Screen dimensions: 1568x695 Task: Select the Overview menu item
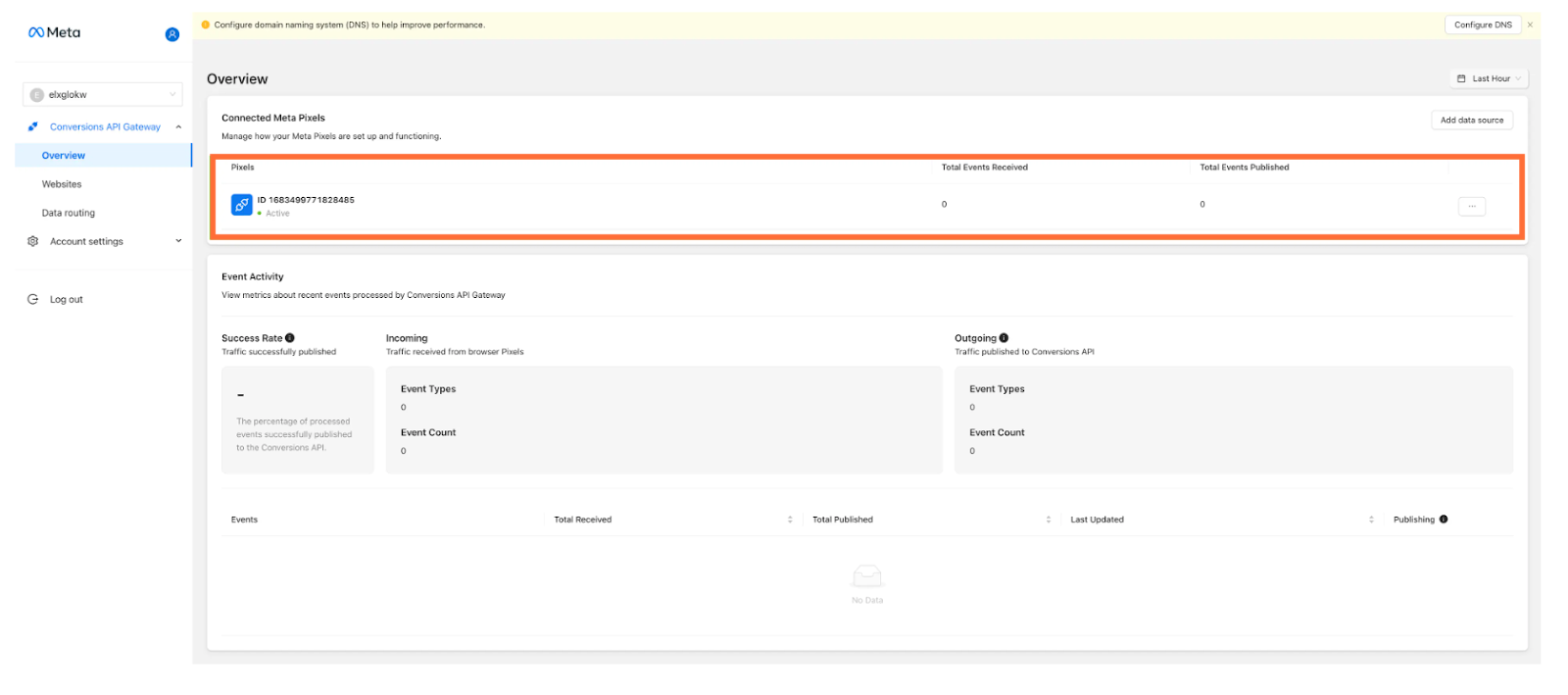click(103, 155)
